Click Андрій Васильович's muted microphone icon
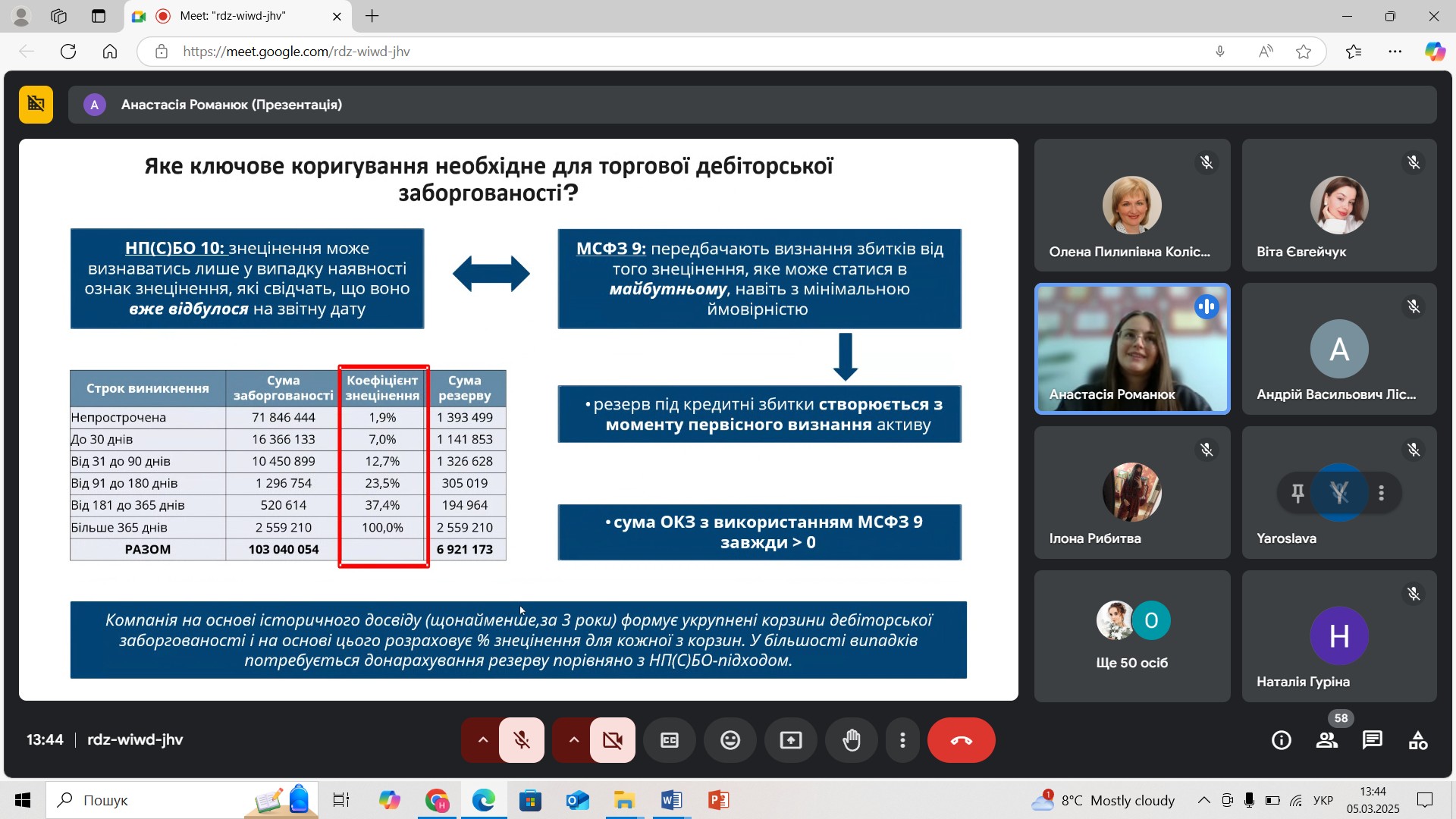Screen dimensions: 1456x819 click(x=1414, y=306)
